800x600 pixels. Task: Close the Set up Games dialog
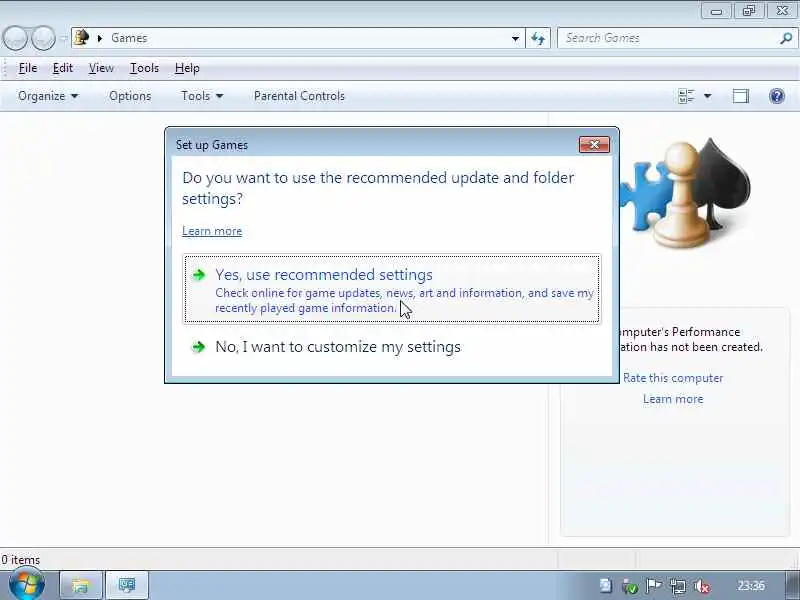pyautogui.click(x=594, y=145)
